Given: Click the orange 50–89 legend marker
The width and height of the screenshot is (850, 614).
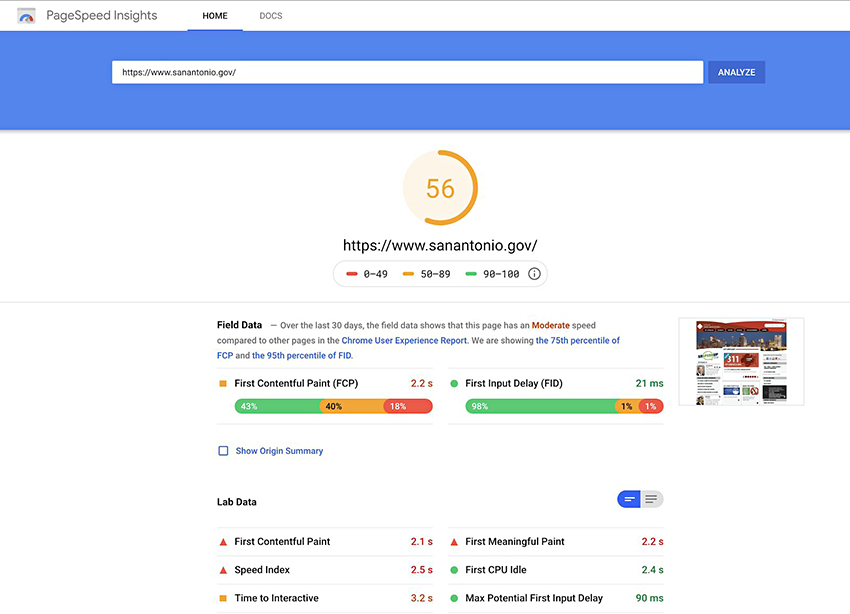Looking at the screenshot, I should click(408, 274).
